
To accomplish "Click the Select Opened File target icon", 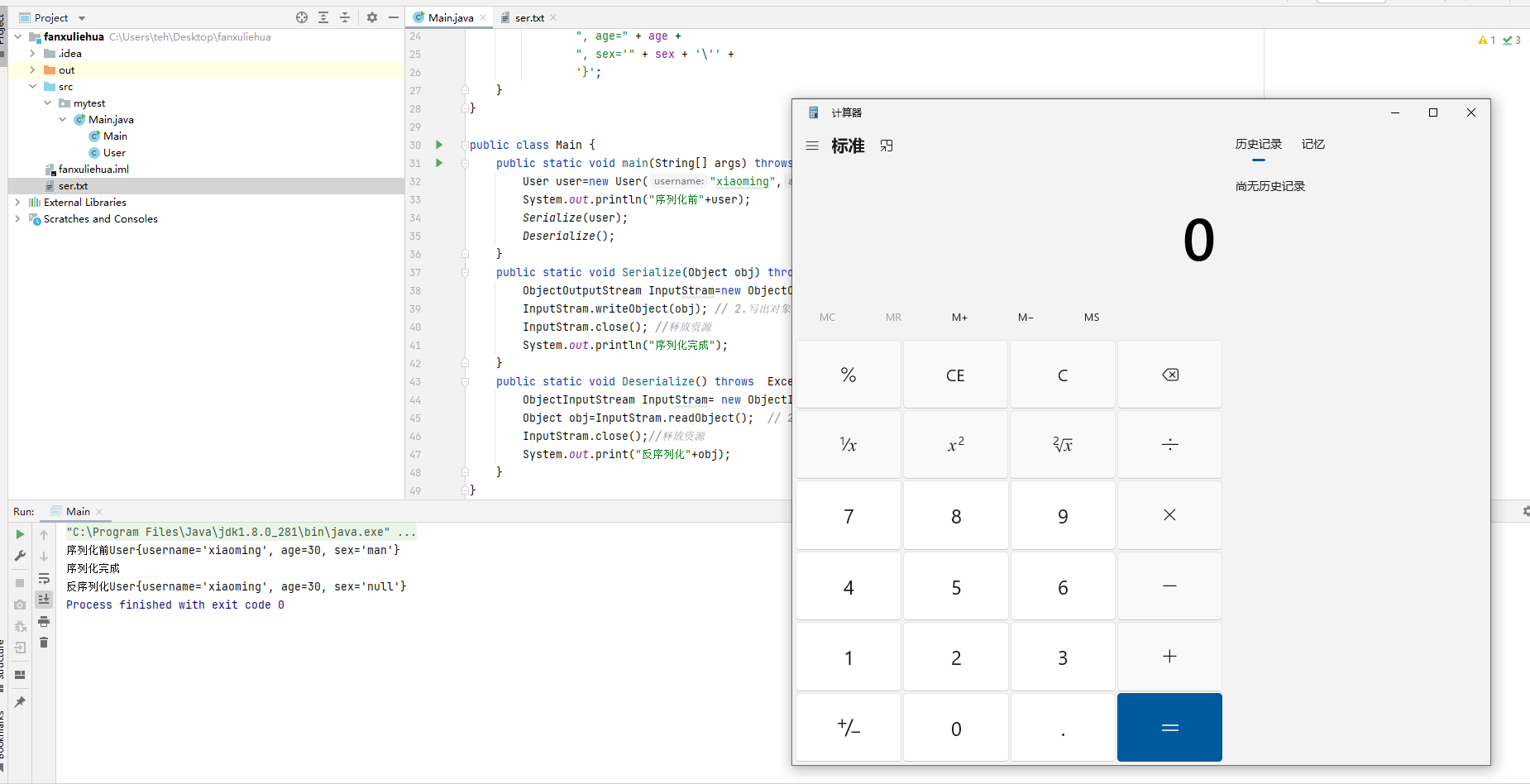I will (x=302, y=17).
